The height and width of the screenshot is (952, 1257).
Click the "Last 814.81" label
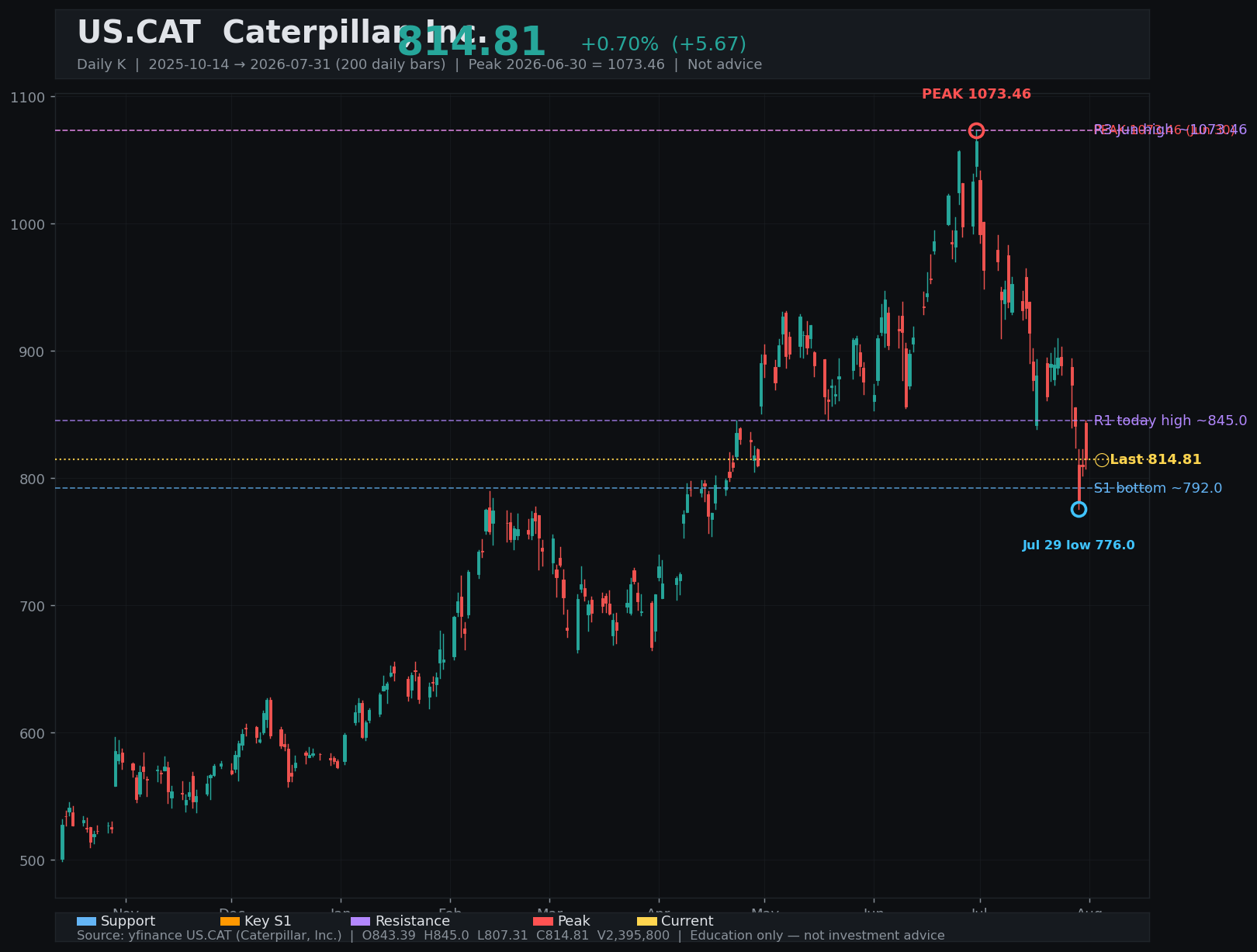pyautogui.click(x=1155, y=459)
